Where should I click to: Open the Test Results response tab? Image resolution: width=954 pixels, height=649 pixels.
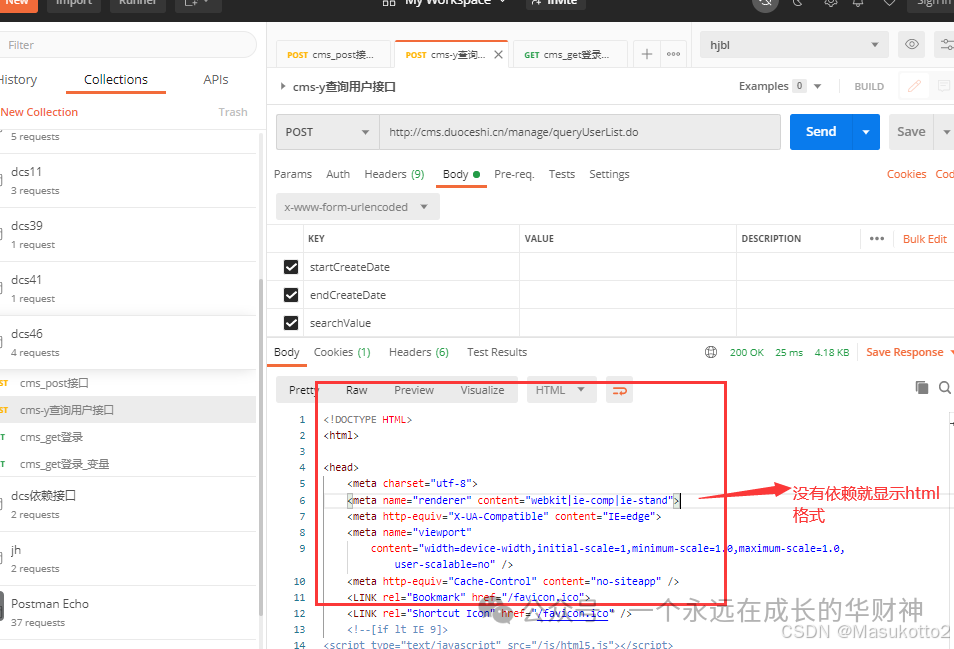coord(497,352)
